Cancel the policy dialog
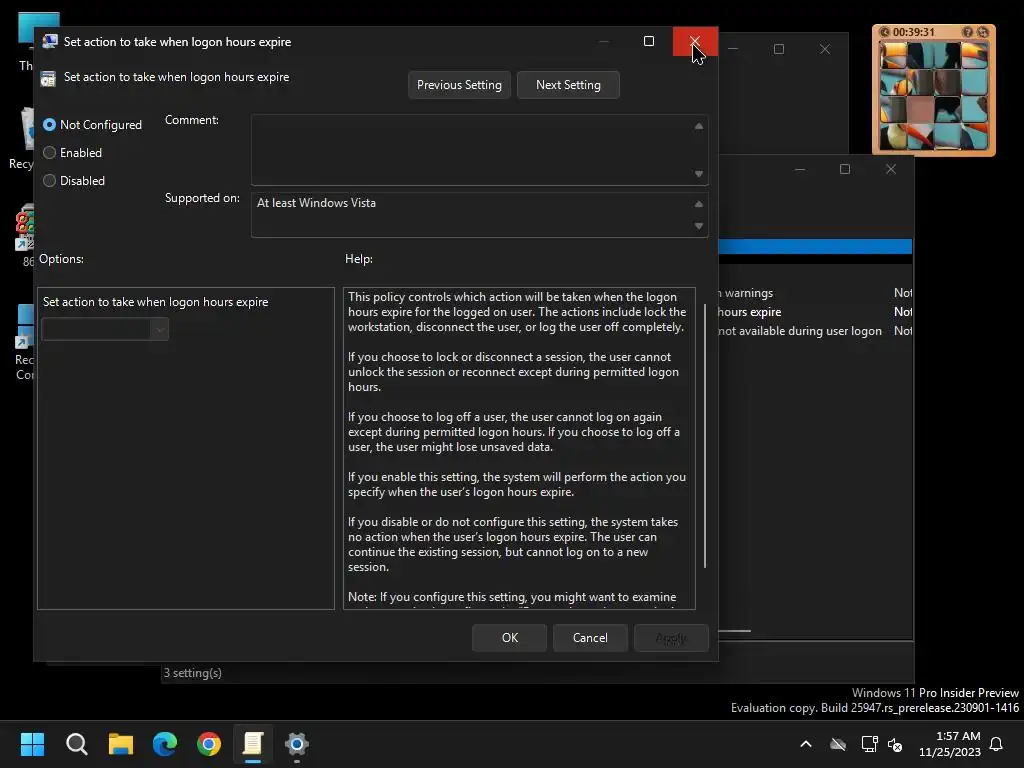1024x768 pixels. 590,638
